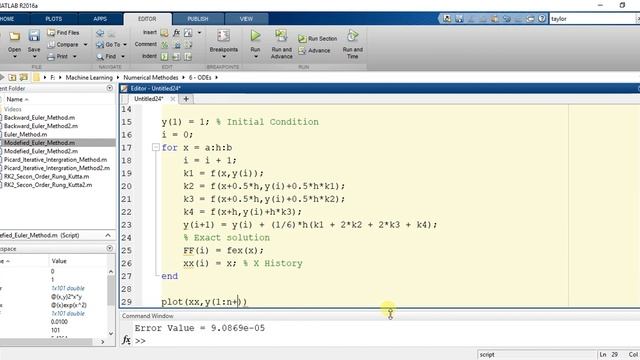Select RK2_Secon_Order_Rung_Kutta.m file

[47, 177]
